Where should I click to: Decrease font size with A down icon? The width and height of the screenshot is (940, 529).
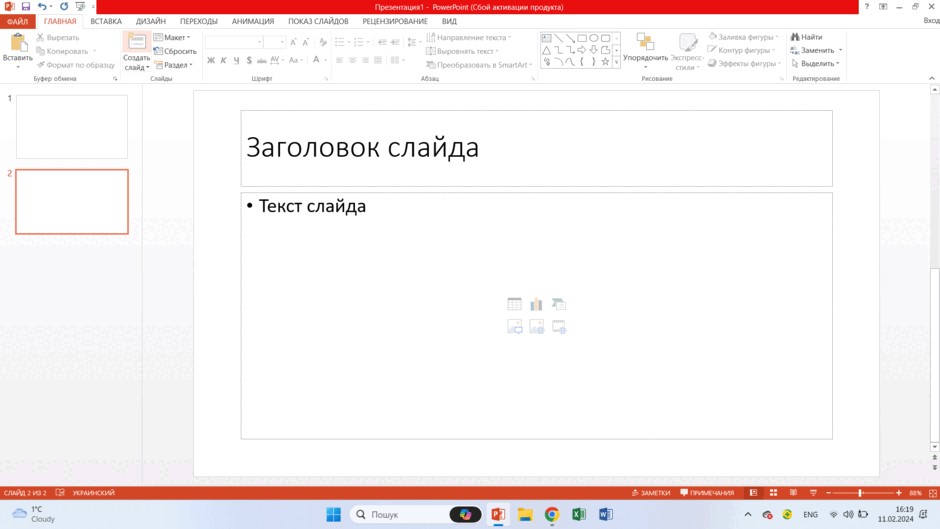pyautogui.click(x=306, y=42)
